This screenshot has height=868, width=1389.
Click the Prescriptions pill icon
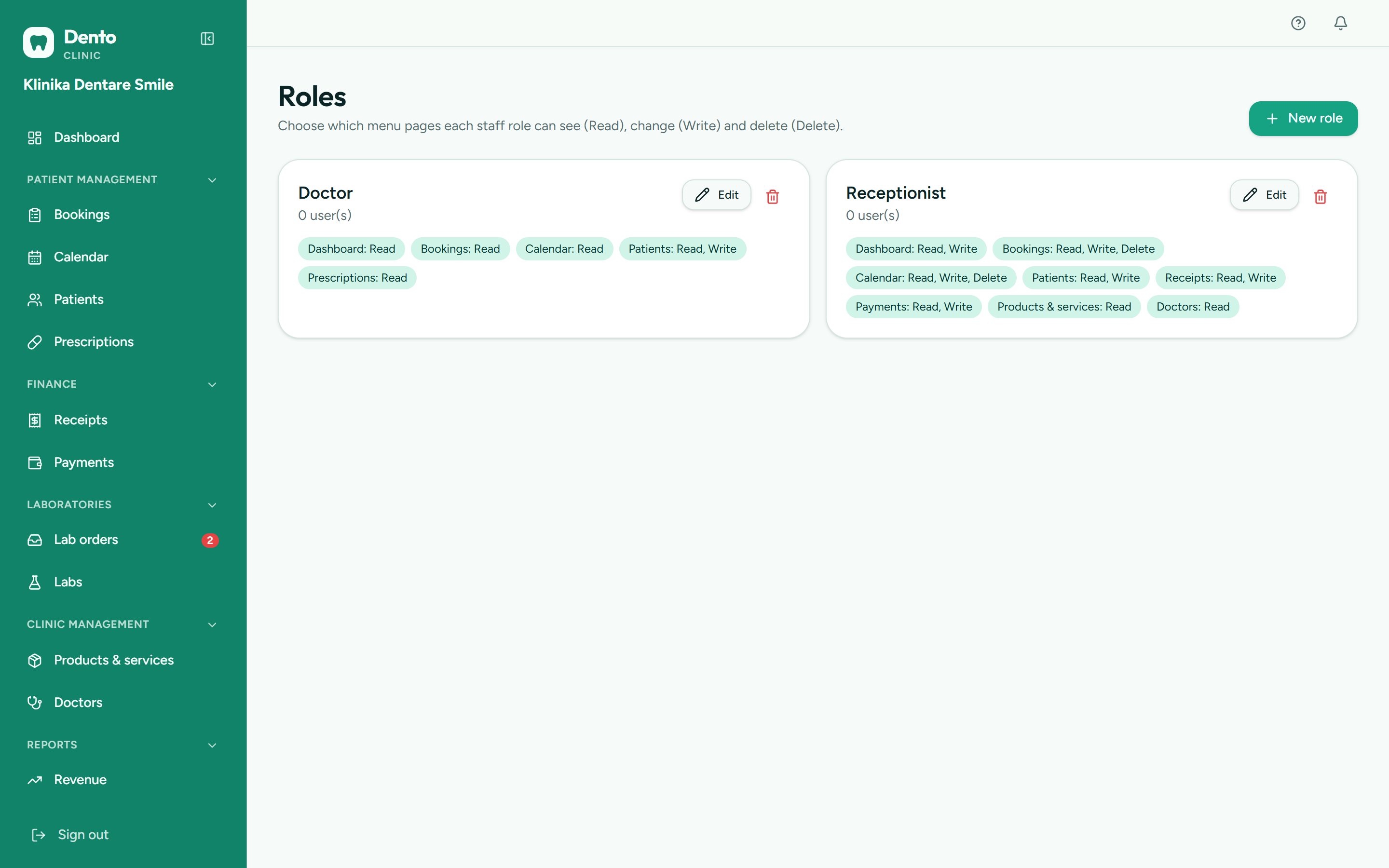point(34,342)
